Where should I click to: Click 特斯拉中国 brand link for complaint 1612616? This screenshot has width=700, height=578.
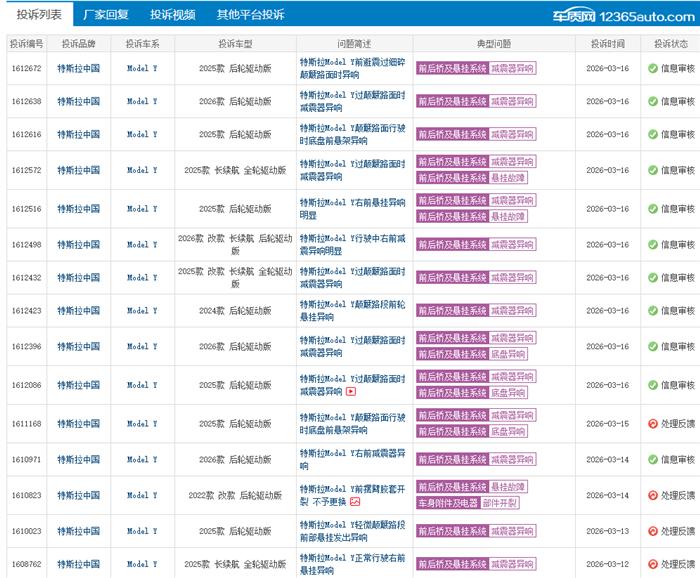coord(78,134)
